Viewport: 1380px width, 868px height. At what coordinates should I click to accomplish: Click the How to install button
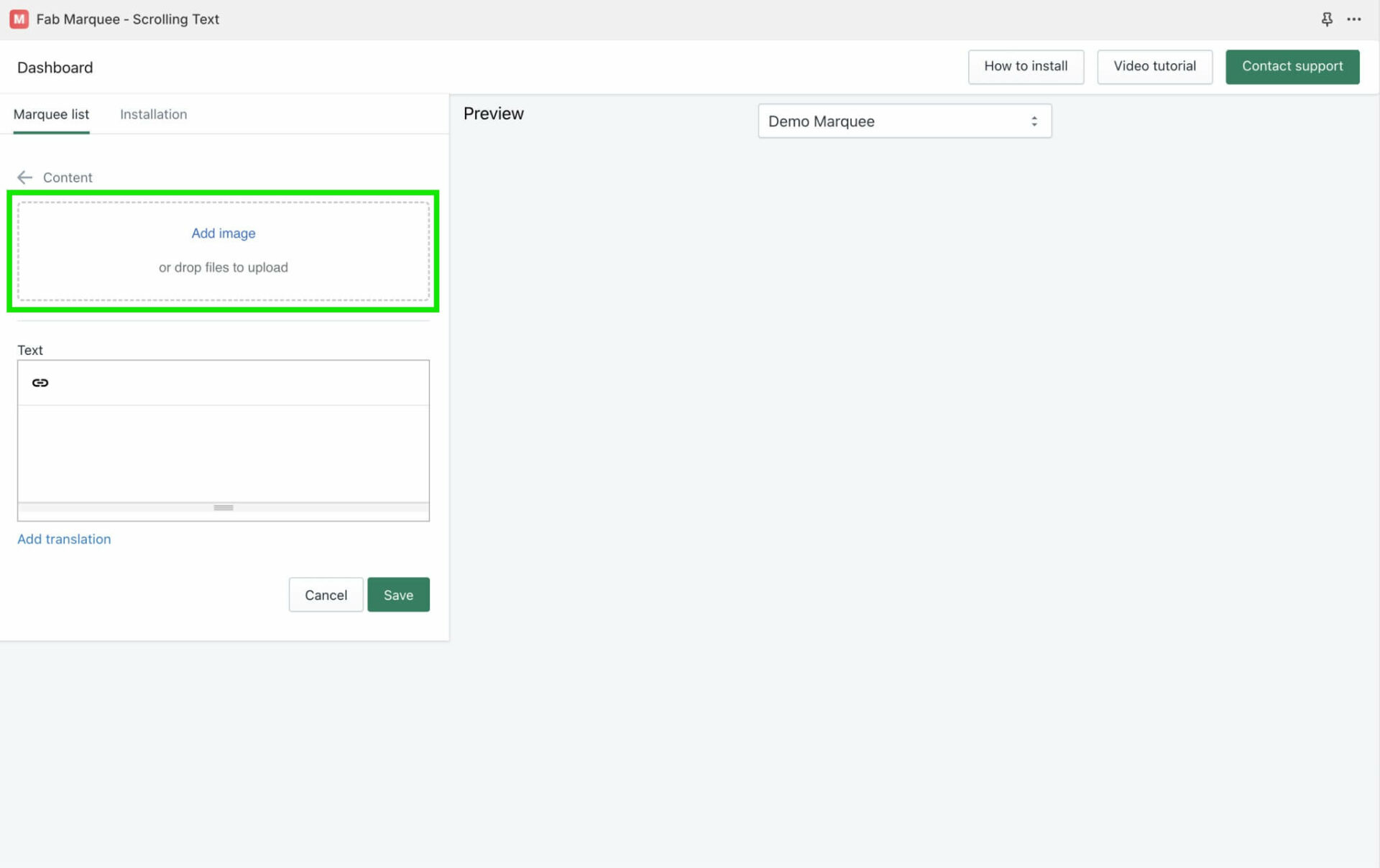pos(1026,67)
